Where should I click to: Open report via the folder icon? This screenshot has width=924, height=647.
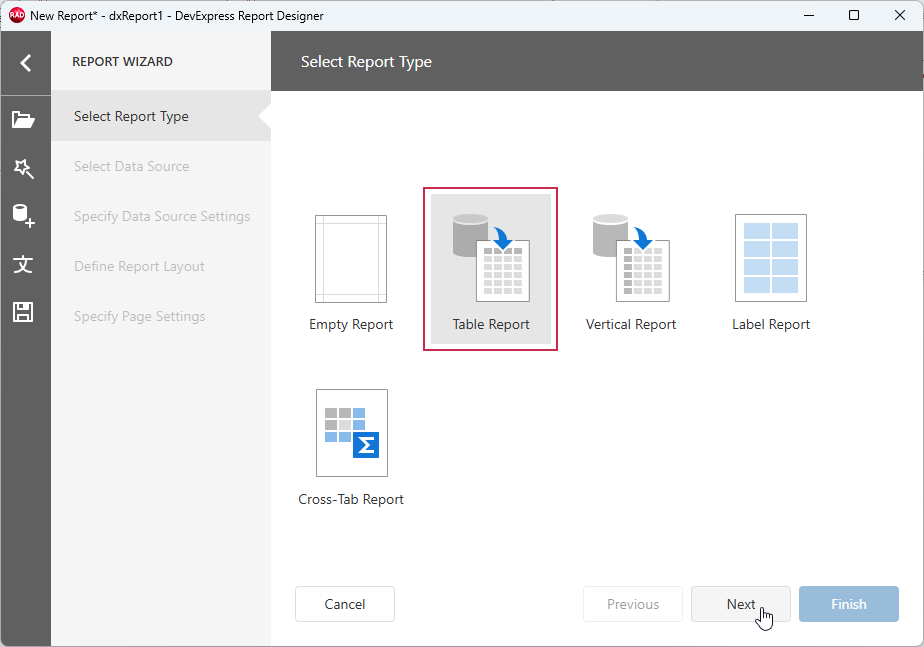pos(24,120)
